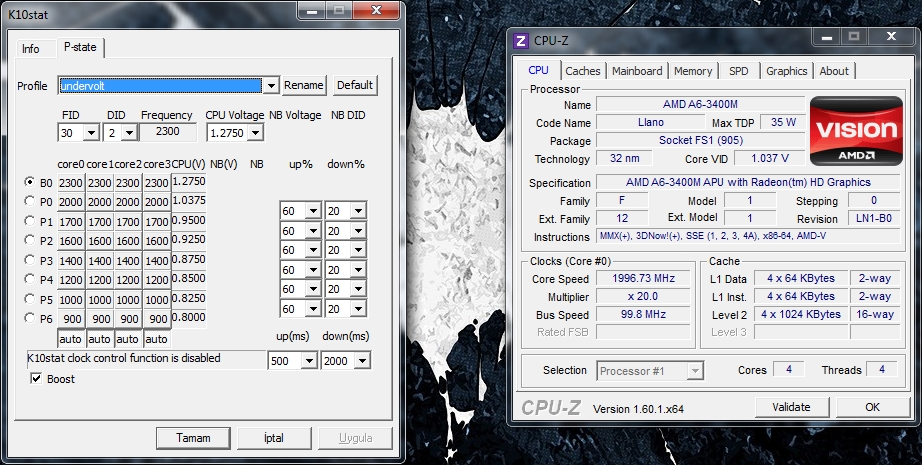The height and width of the screenshot is (465, 922).
Task: Click the OK button in CPU-Z
Action: click(x=873, y=407)
